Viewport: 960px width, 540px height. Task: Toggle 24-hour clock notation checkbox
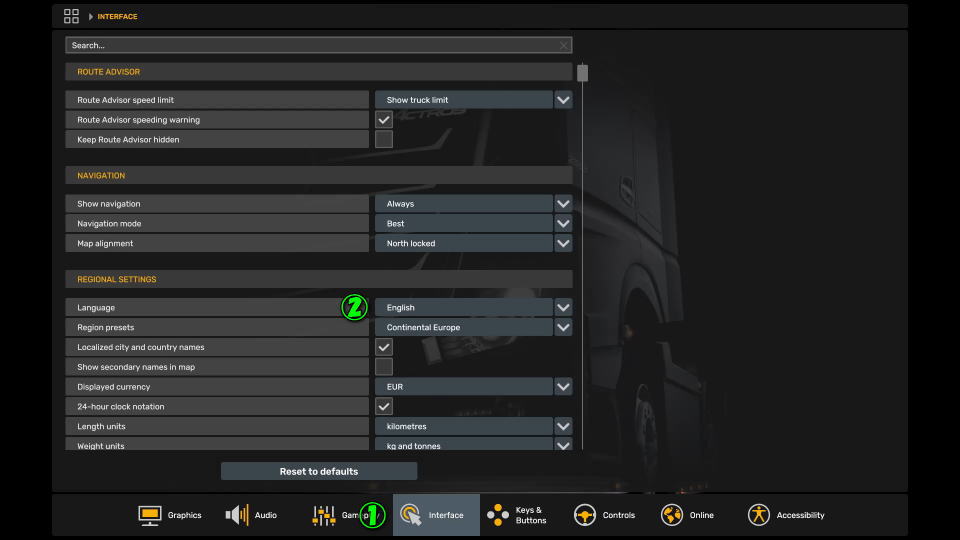point(384,407)
